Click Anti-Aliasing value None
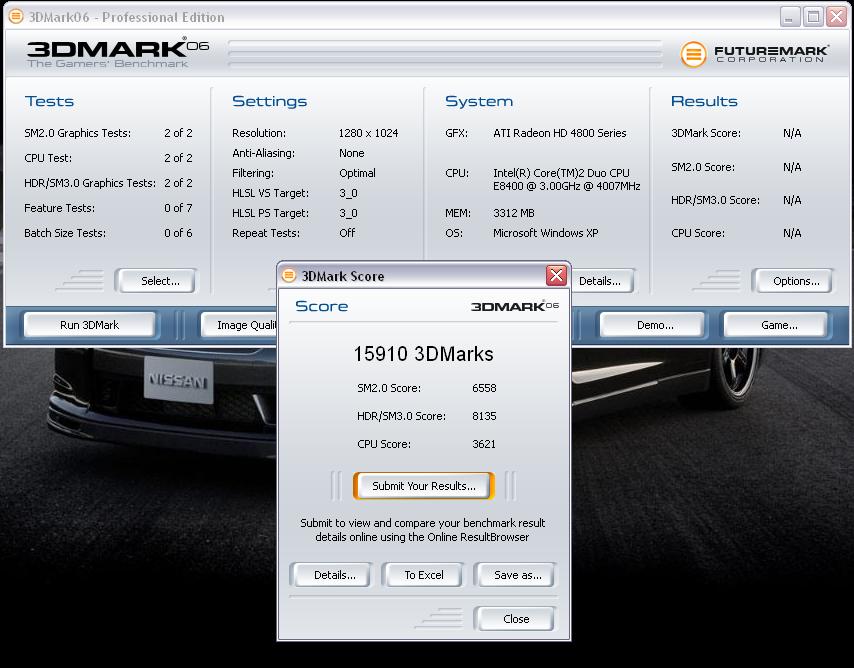The height and width of the screenshot is (668, 854). (x=351, y=153)
